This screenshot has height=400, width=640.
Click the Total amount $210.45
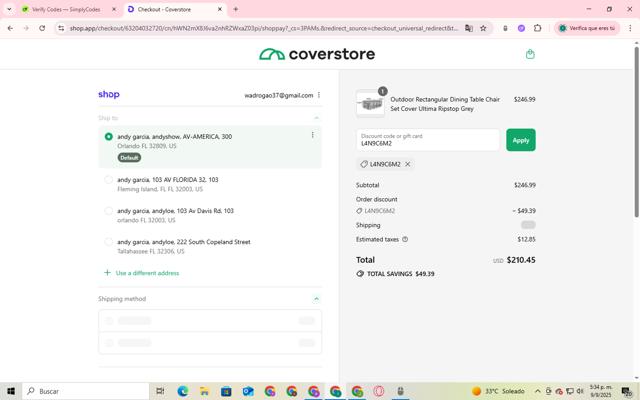(x=521, y=260)
